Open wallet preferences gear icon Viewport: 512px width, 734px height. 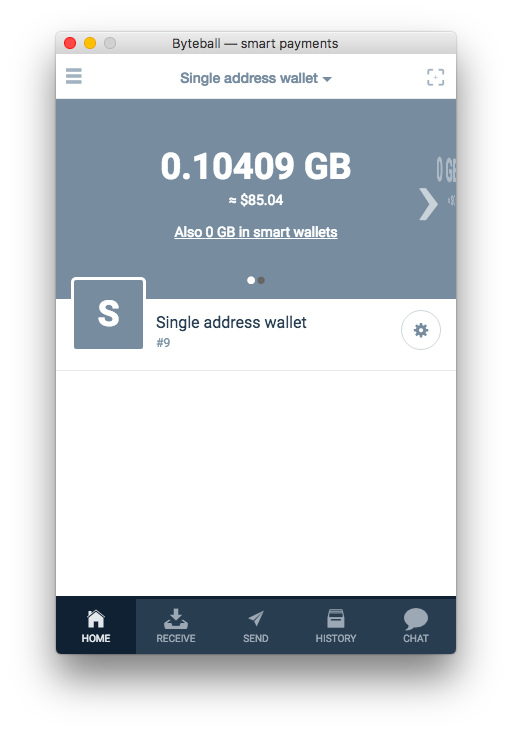[421, 330]
